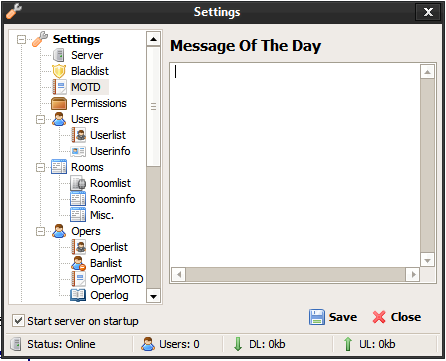Click the Operlog open book icon
This screenshot has height=361, width=446.
pos(78,295)
